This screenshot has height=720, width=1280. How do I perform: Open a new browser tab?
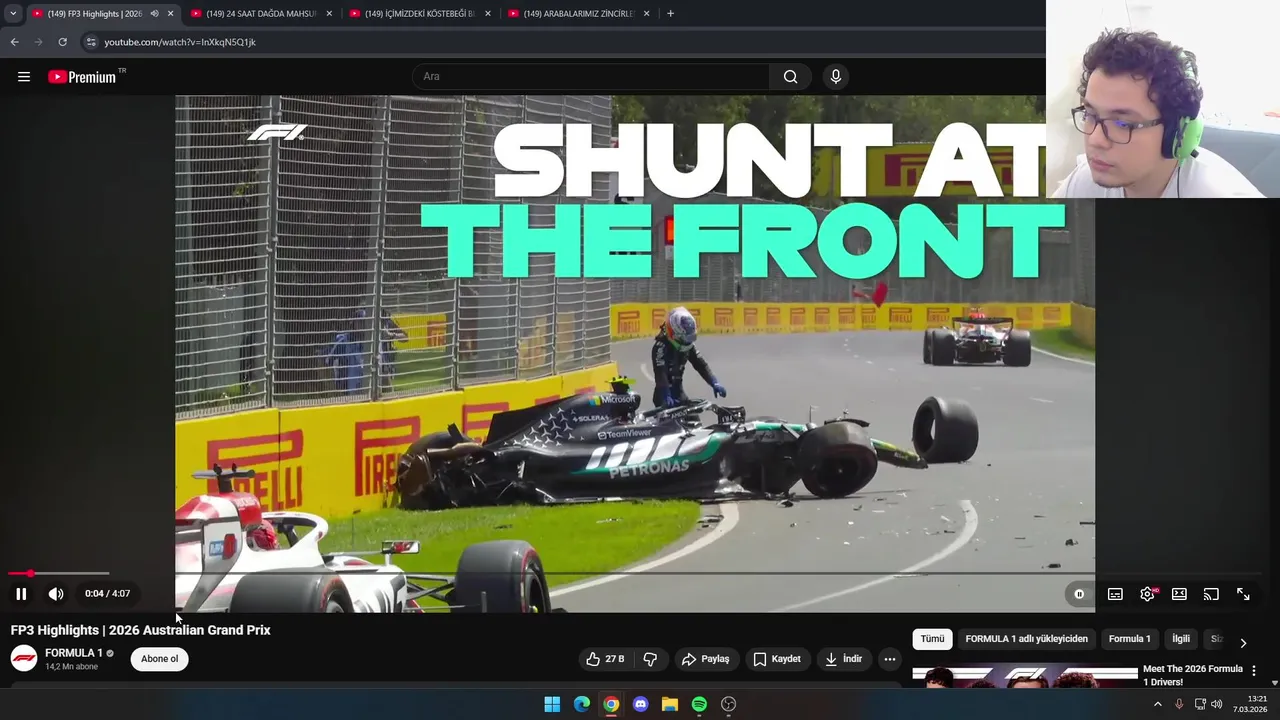click(x=670, y=14)
